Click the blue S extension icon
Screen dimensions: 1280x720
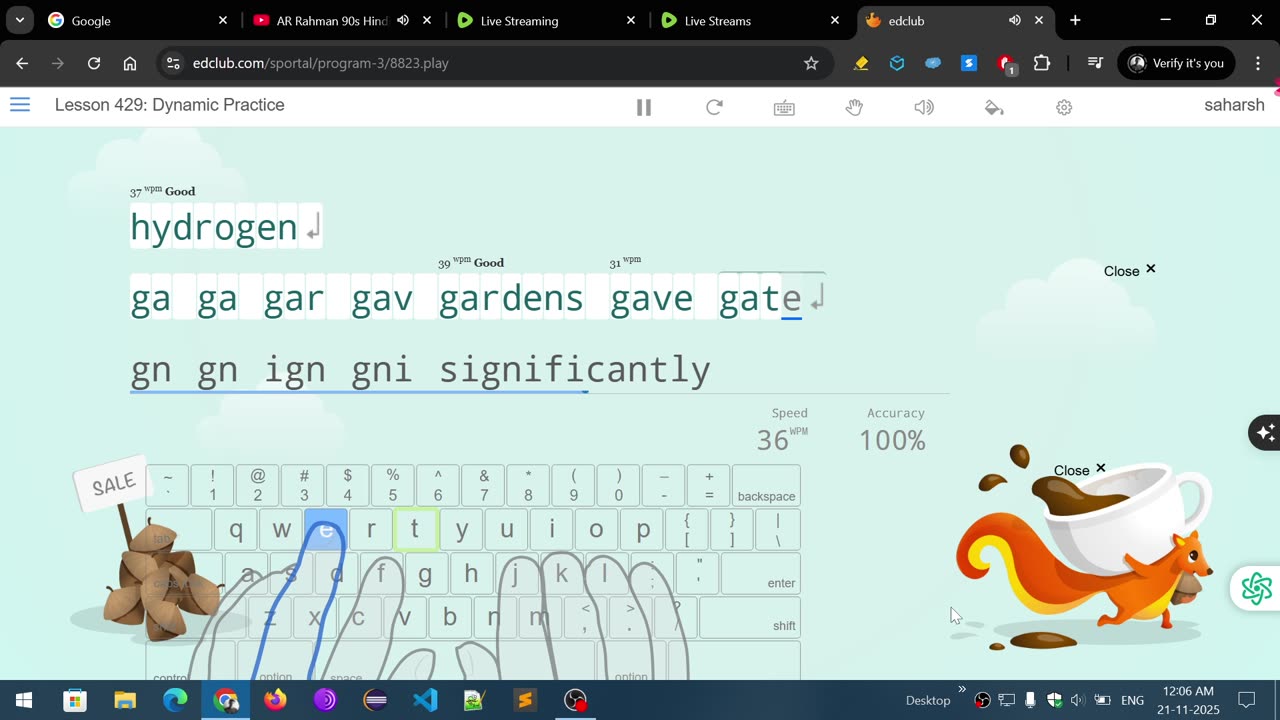[969, 63]
